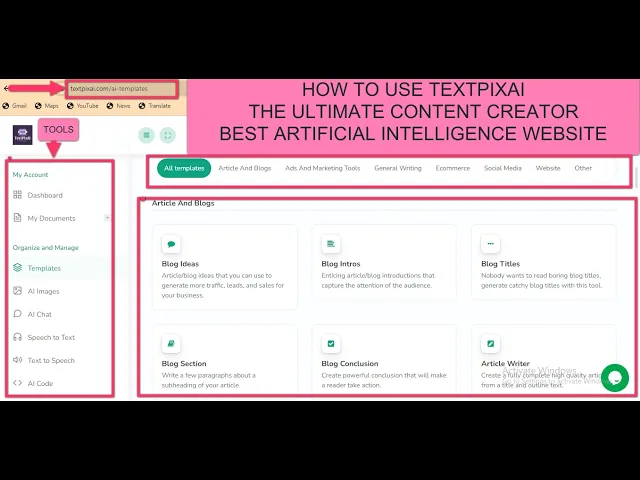This screenshot has width=640, height=480.
Task: Click the Gmail bookmark globe icon
Action: tap(6, 106)
